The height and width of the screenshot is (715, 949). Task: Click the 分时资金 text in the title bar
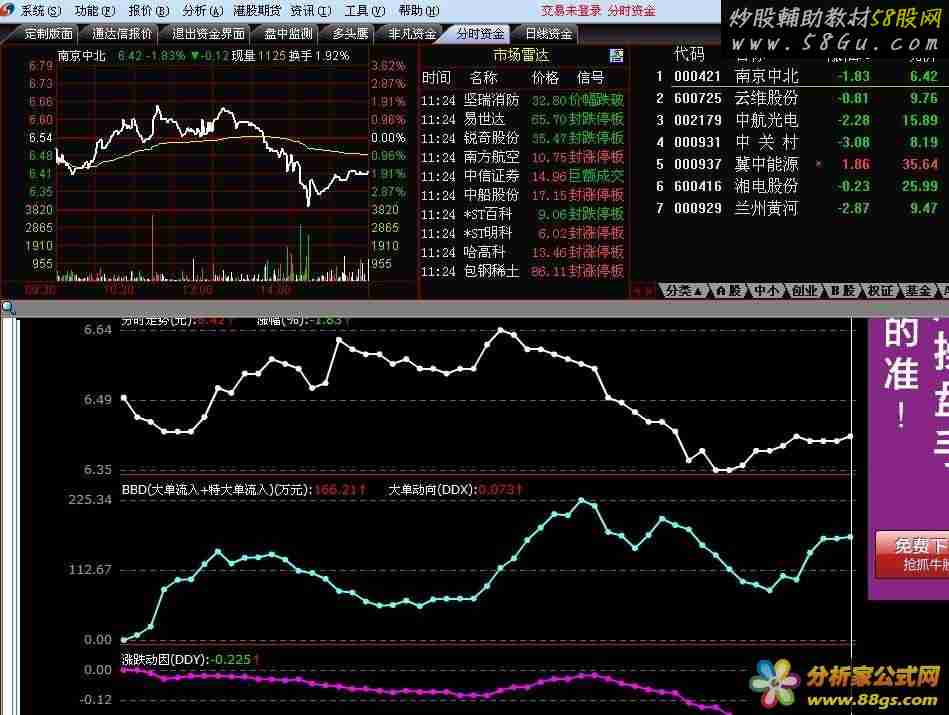tap(631, 11)
